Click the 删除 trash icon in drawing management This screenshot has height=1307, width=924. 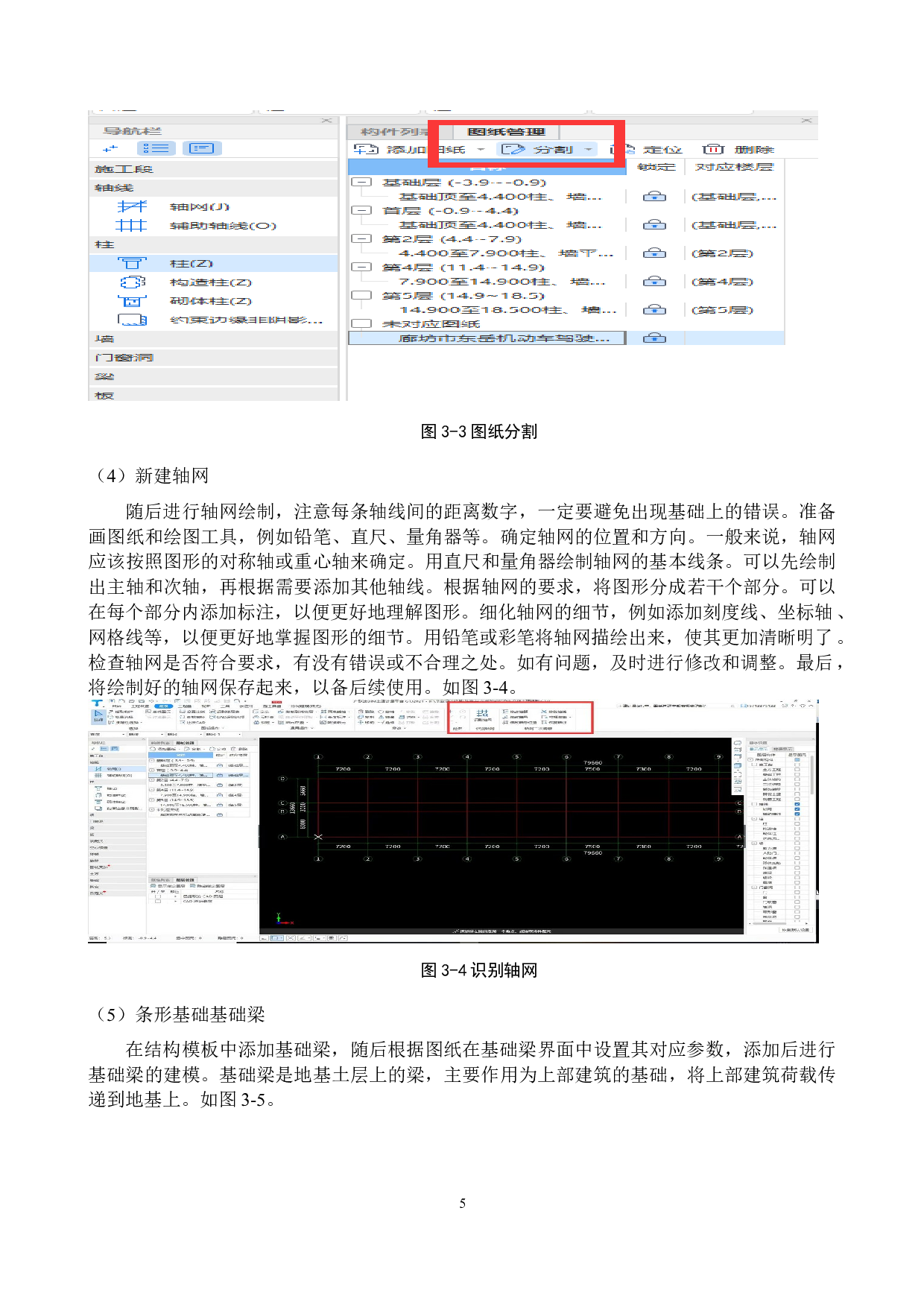(713, 150)
